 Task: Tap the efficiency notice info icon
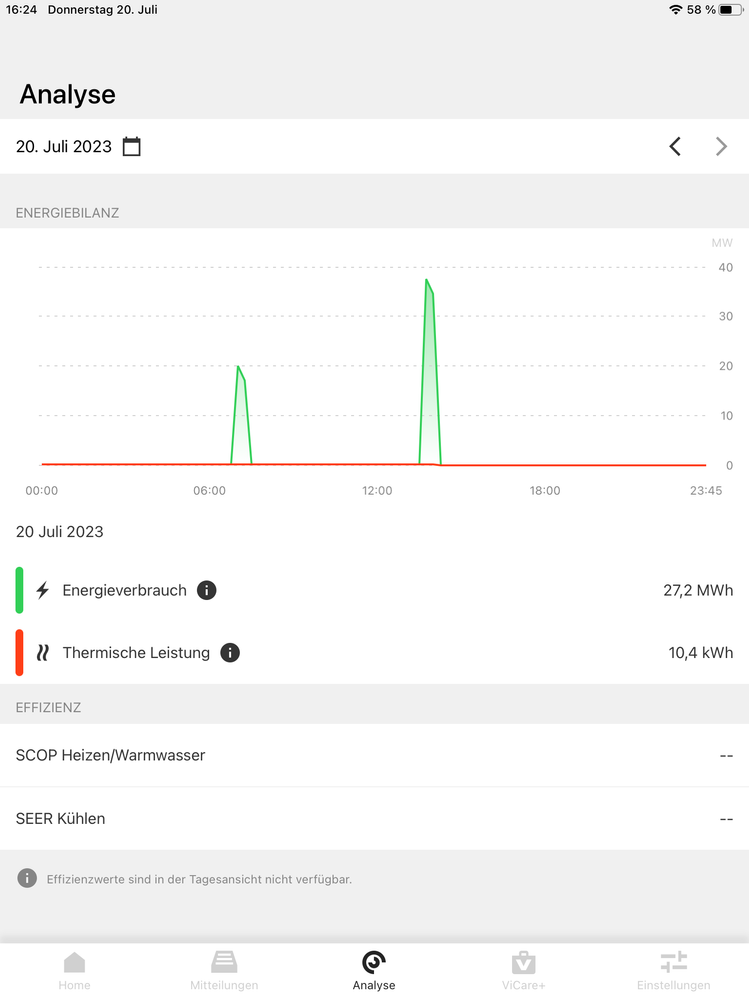coord(27,878)
